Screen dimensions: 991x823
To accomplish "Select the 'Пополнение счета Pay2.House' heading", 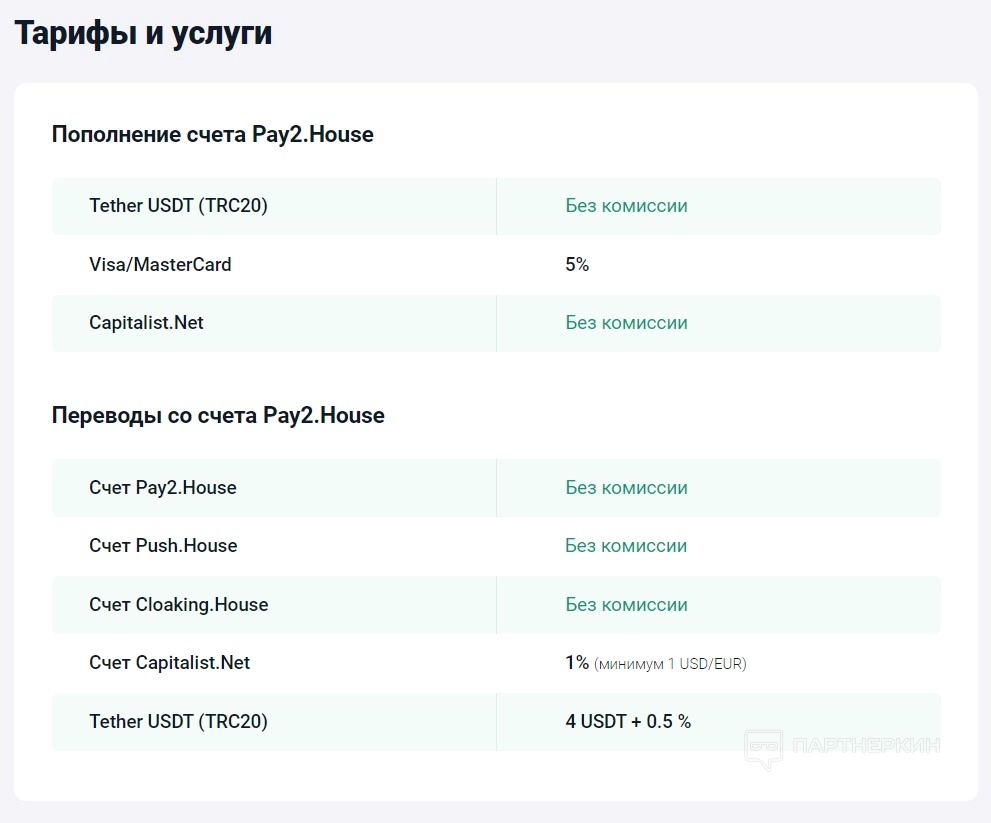I will [212, 135].
